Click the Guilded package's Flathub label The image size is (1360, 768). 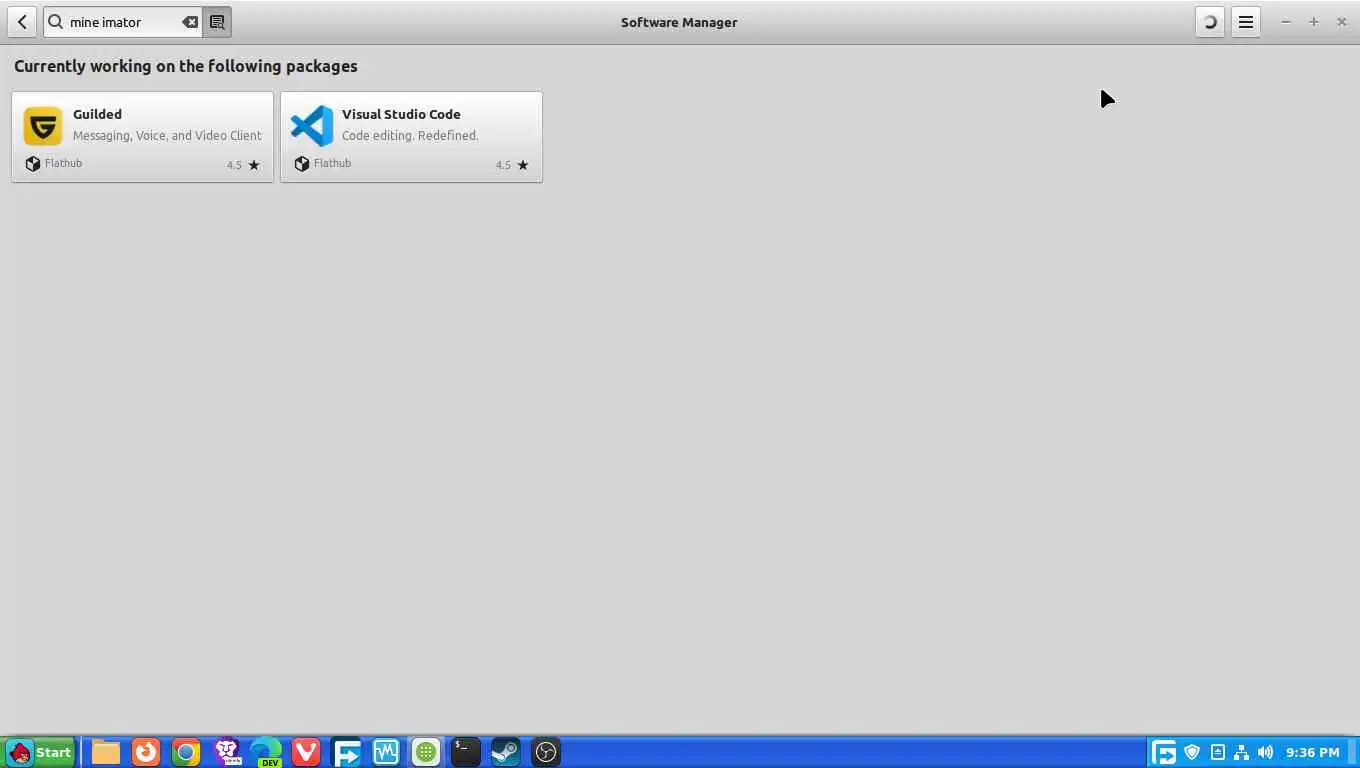pyautogui.click(x=63, y=163)
